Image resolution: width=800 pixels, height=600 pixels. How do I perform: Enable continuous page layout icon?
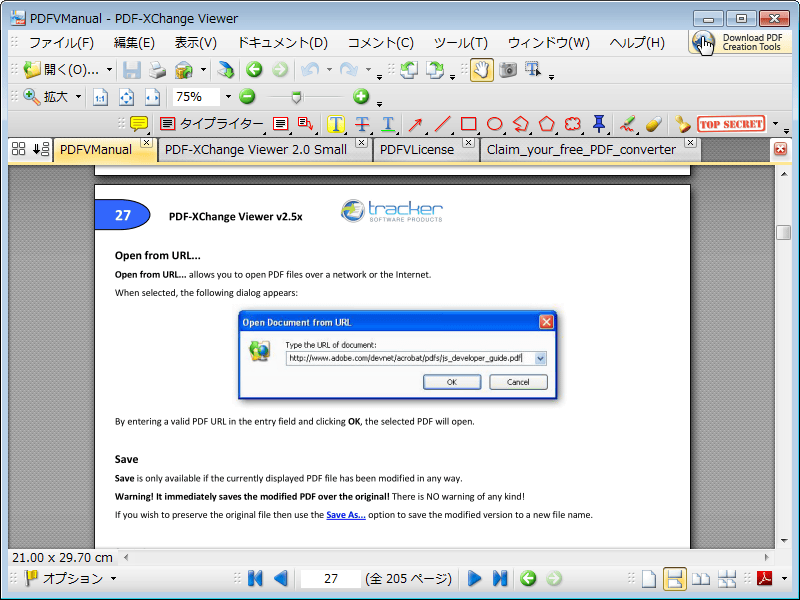click(674, 579)
